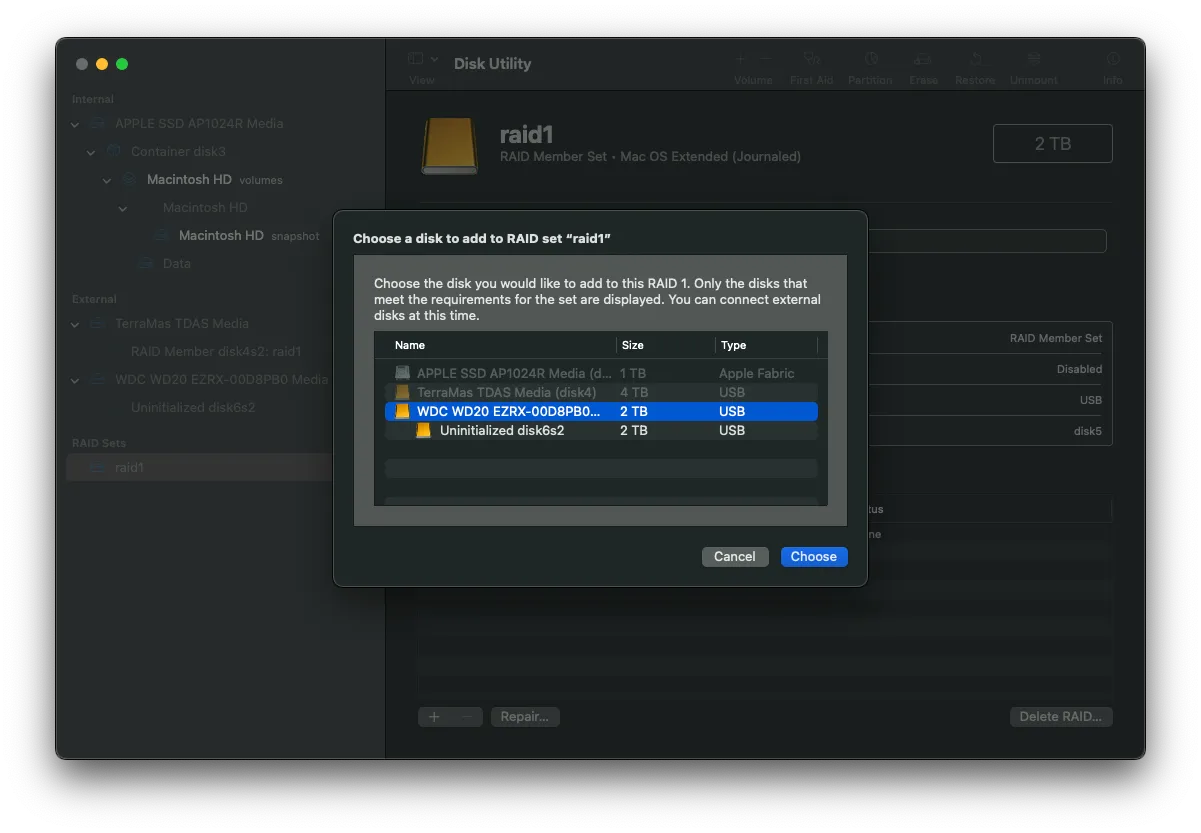1201x833 pixels.
Task: Click the Restore toolbar icon
Action: 974,61
